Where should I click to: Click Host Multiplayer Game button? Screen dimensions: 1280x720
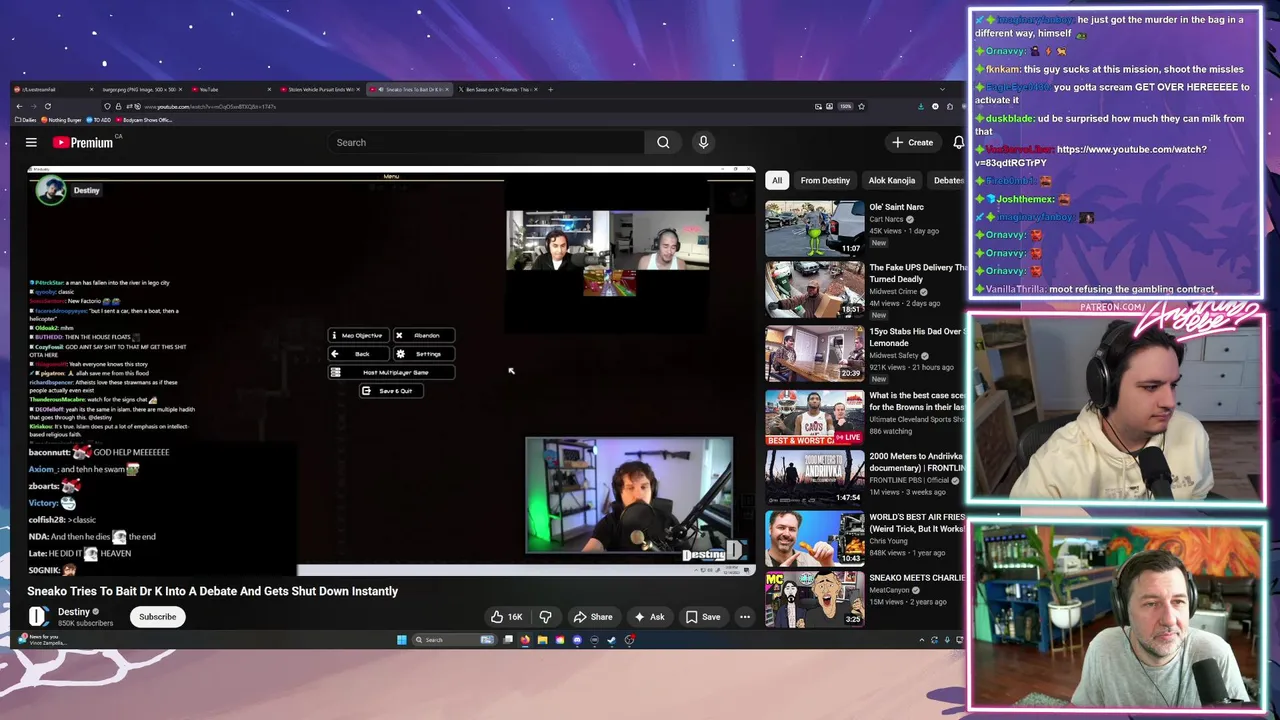tap(392, 373)
